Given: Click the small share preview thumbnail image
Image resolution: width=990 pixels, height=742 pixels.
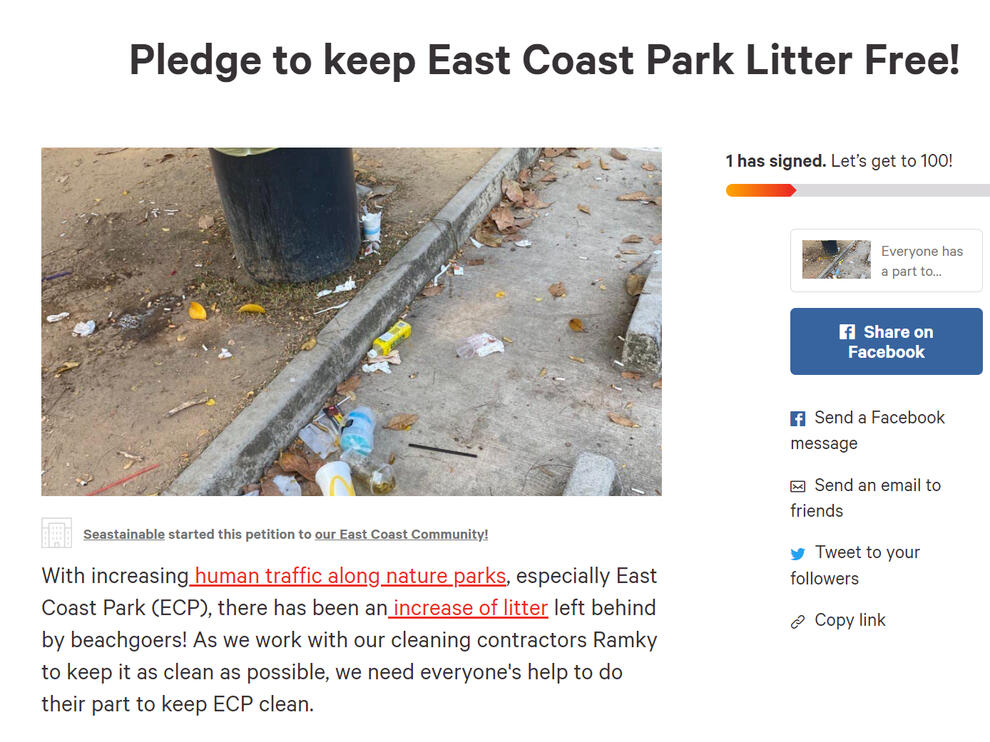Looking at the screenshot, I should (x=836, y=260).
